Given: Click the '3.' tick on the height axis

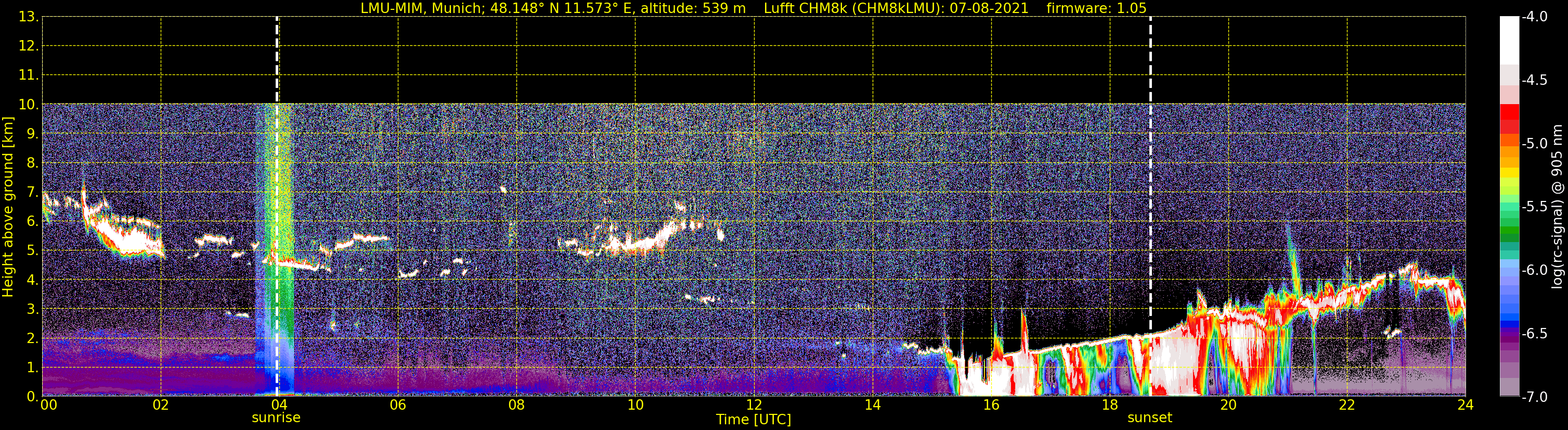Looking at the screenshot, I should tap(32, 309).
